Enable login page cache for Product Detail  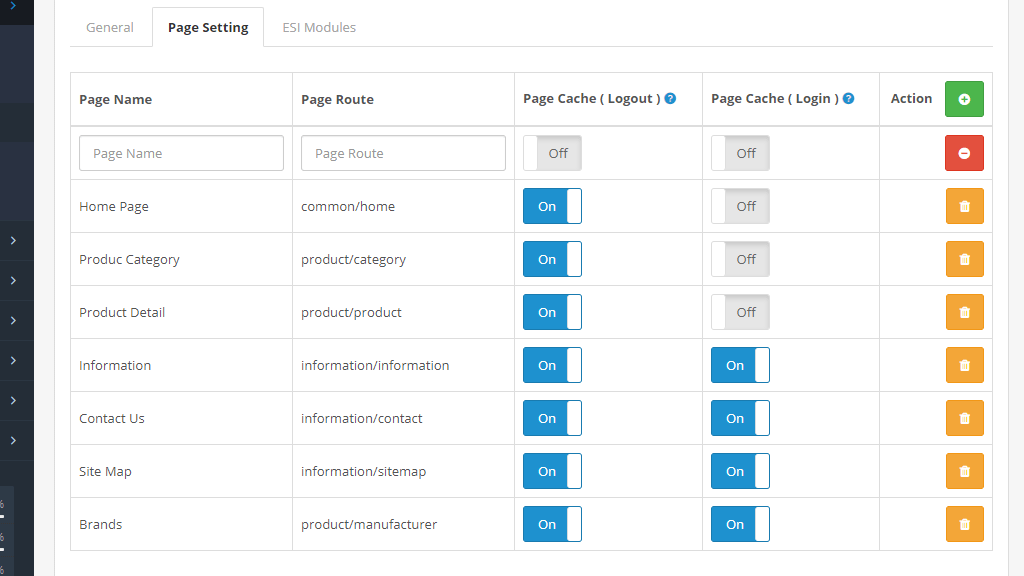(740, 312)
